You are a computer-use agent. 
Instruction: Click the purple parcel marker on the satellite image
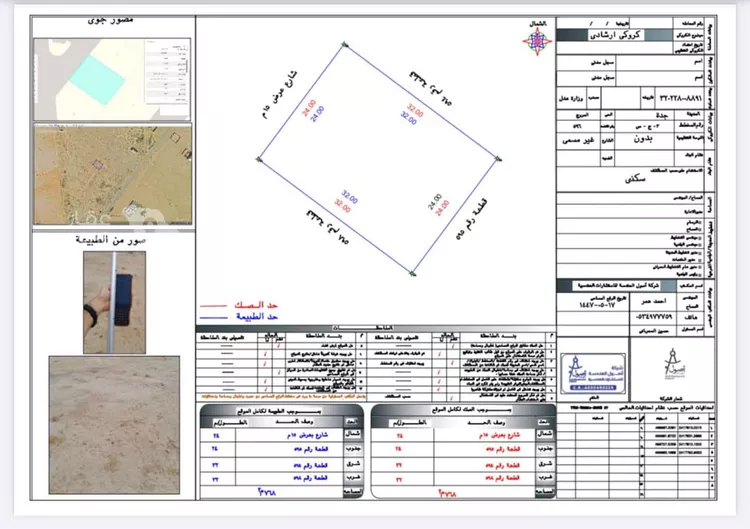98,165
